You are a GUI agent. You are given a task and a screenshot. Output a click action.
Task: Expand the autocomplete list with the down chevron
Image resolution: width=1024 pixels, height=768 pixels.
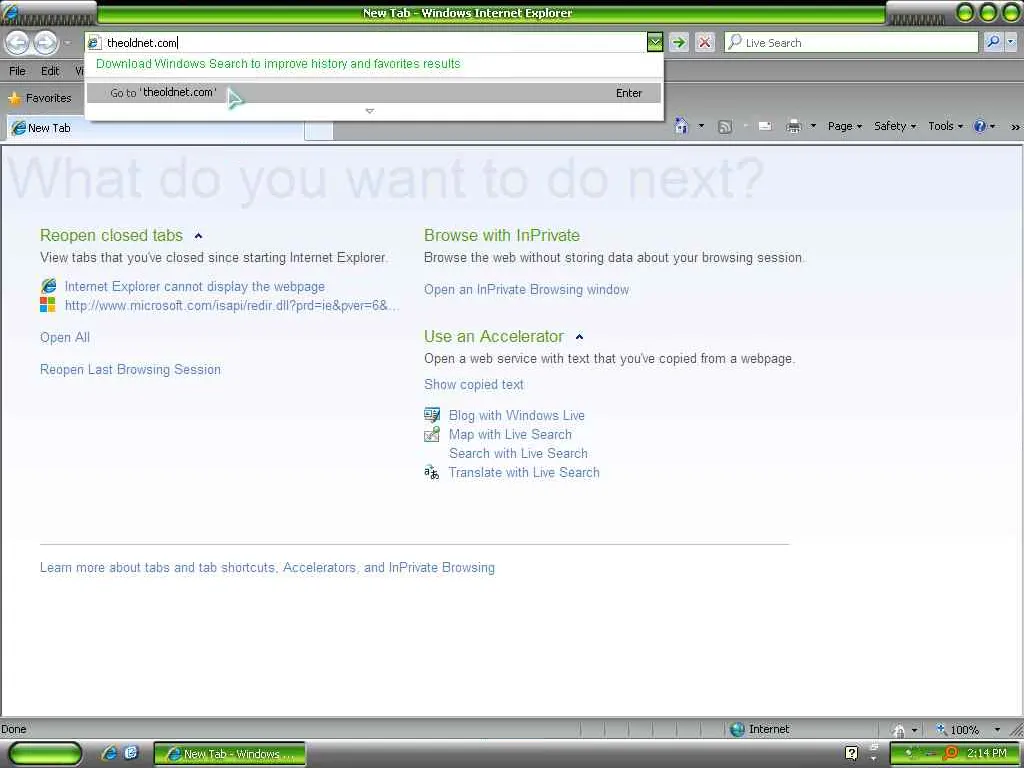[370, 111]
